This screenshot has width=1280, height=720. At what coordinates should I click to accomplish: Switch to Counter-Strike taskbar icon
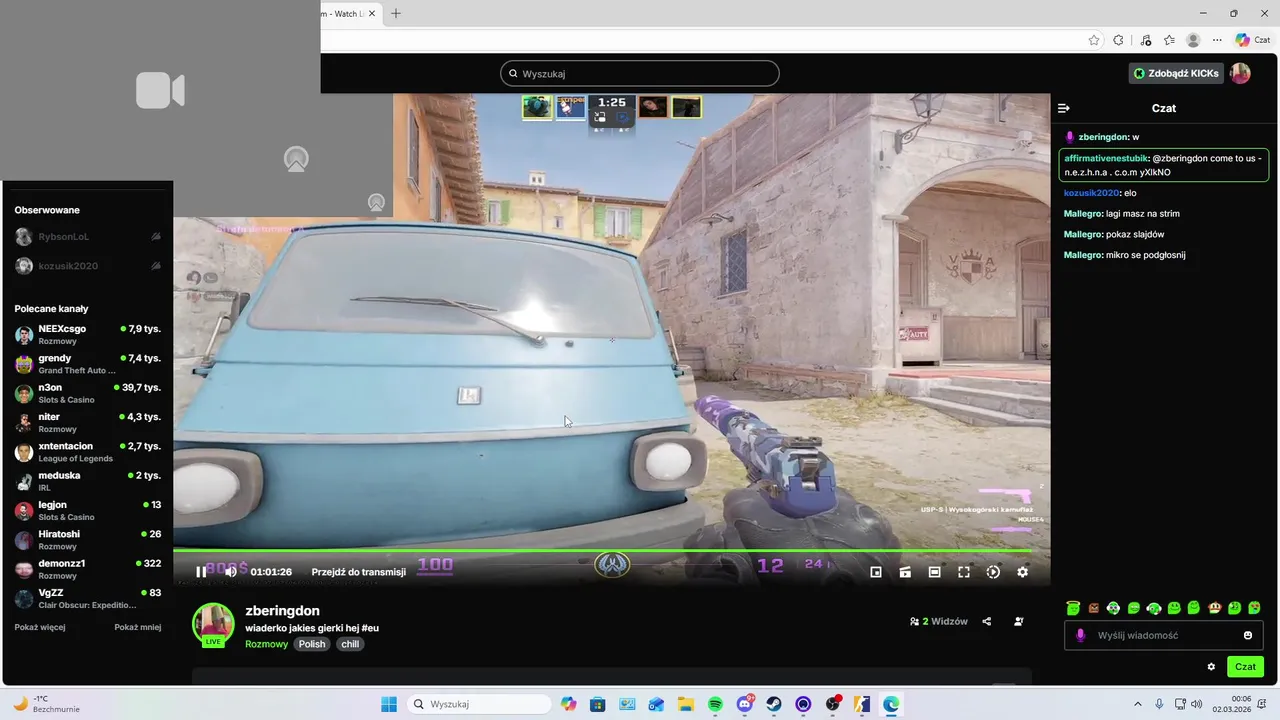pyautogui.click(x=862, y=704)
